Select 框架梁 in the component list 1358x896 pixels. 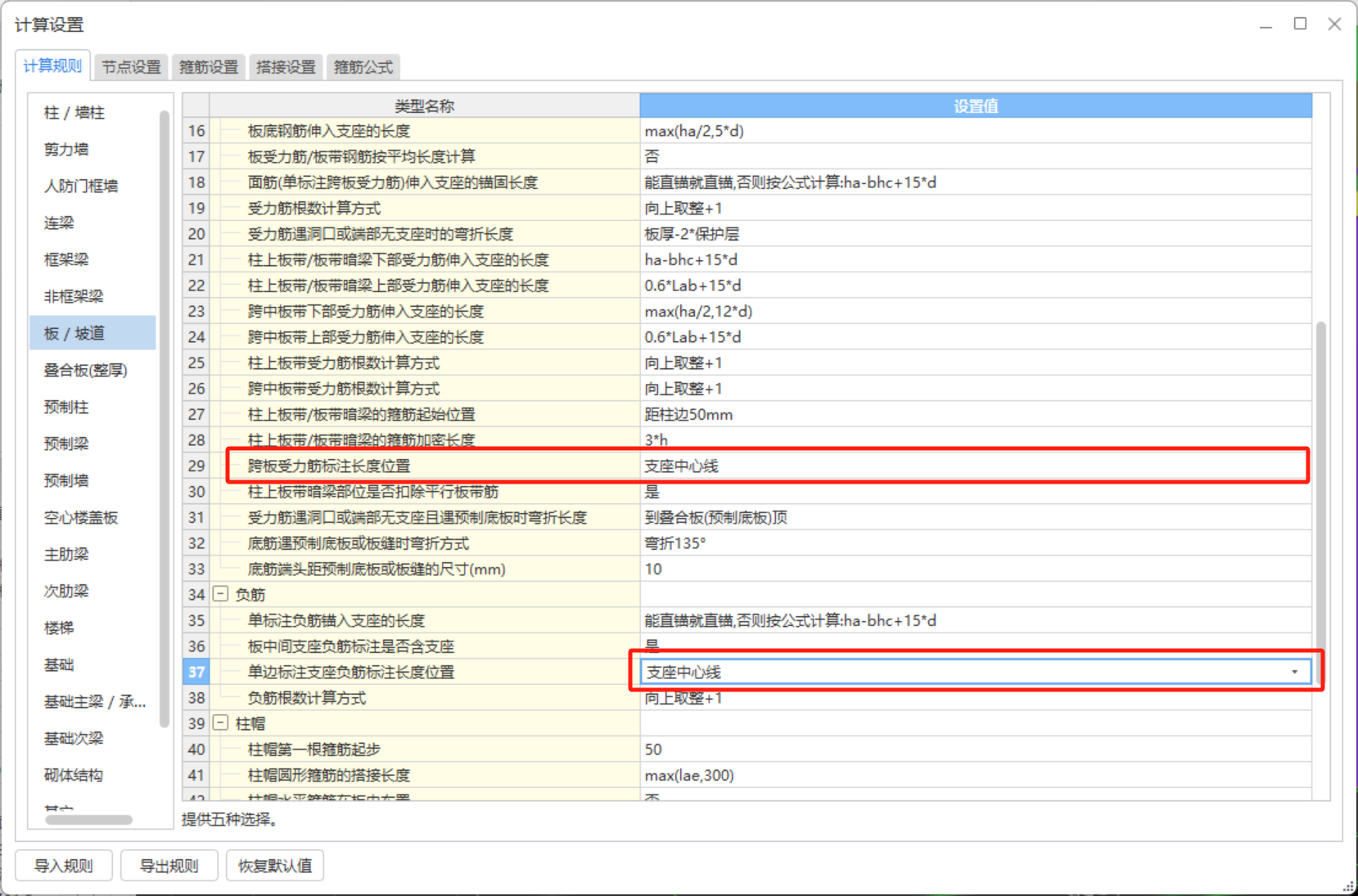[x=92, y=259]
